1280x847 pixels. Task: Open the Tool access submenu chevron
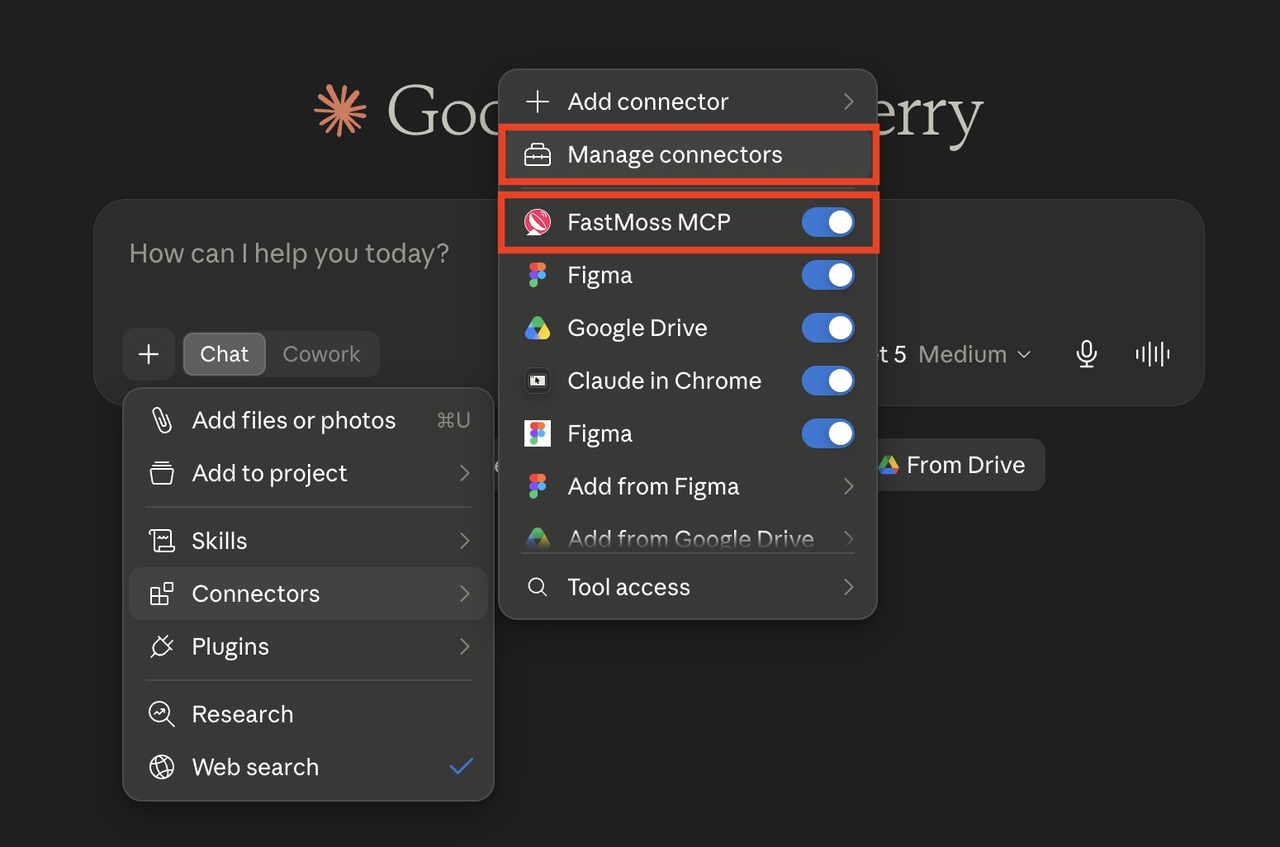pos(848,587)
